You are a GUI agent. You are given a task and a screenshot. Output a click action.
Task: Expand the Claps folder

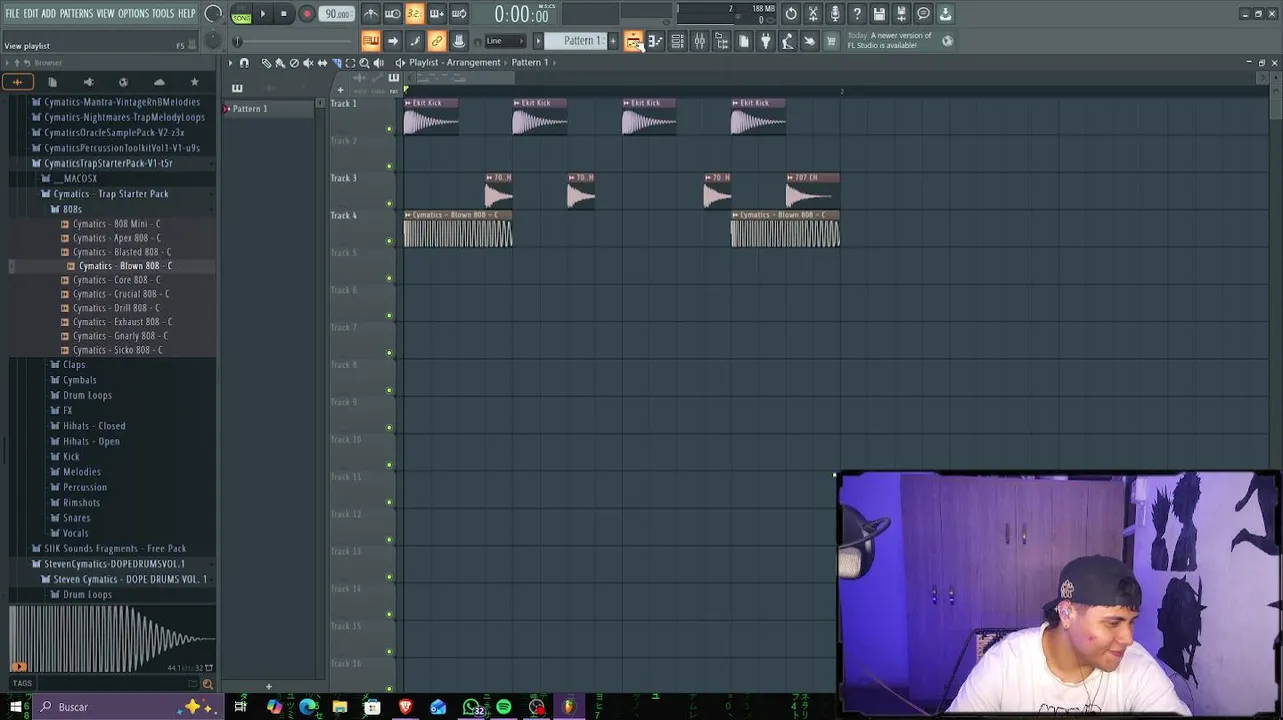(x=74, y=365)
